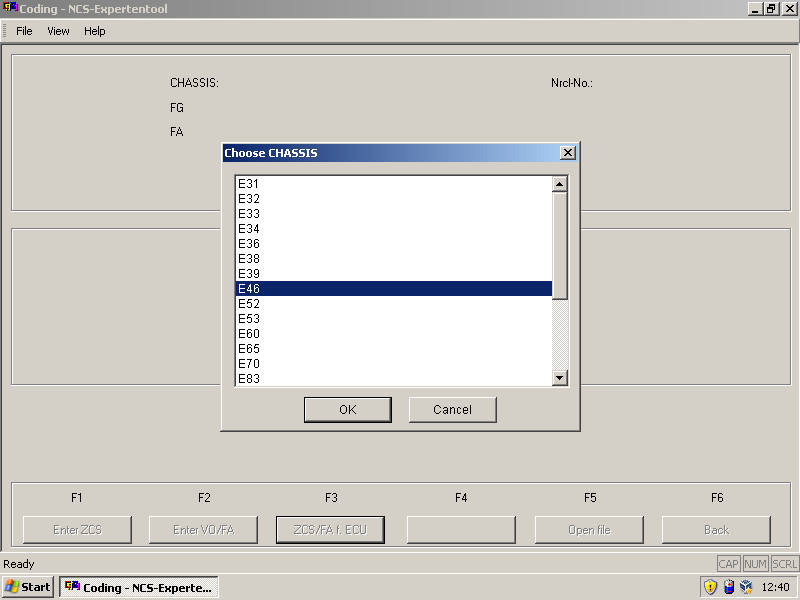The height and width of the screenshot is (600, 800).
Task: Select the highlighted E46 chassis row
Action: (x=394, y=289)
